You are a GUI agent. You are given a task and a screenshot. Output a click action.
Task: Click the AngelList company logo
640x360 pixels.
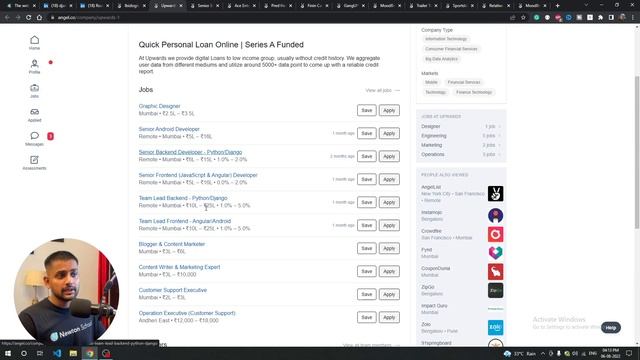click(496, 193)
